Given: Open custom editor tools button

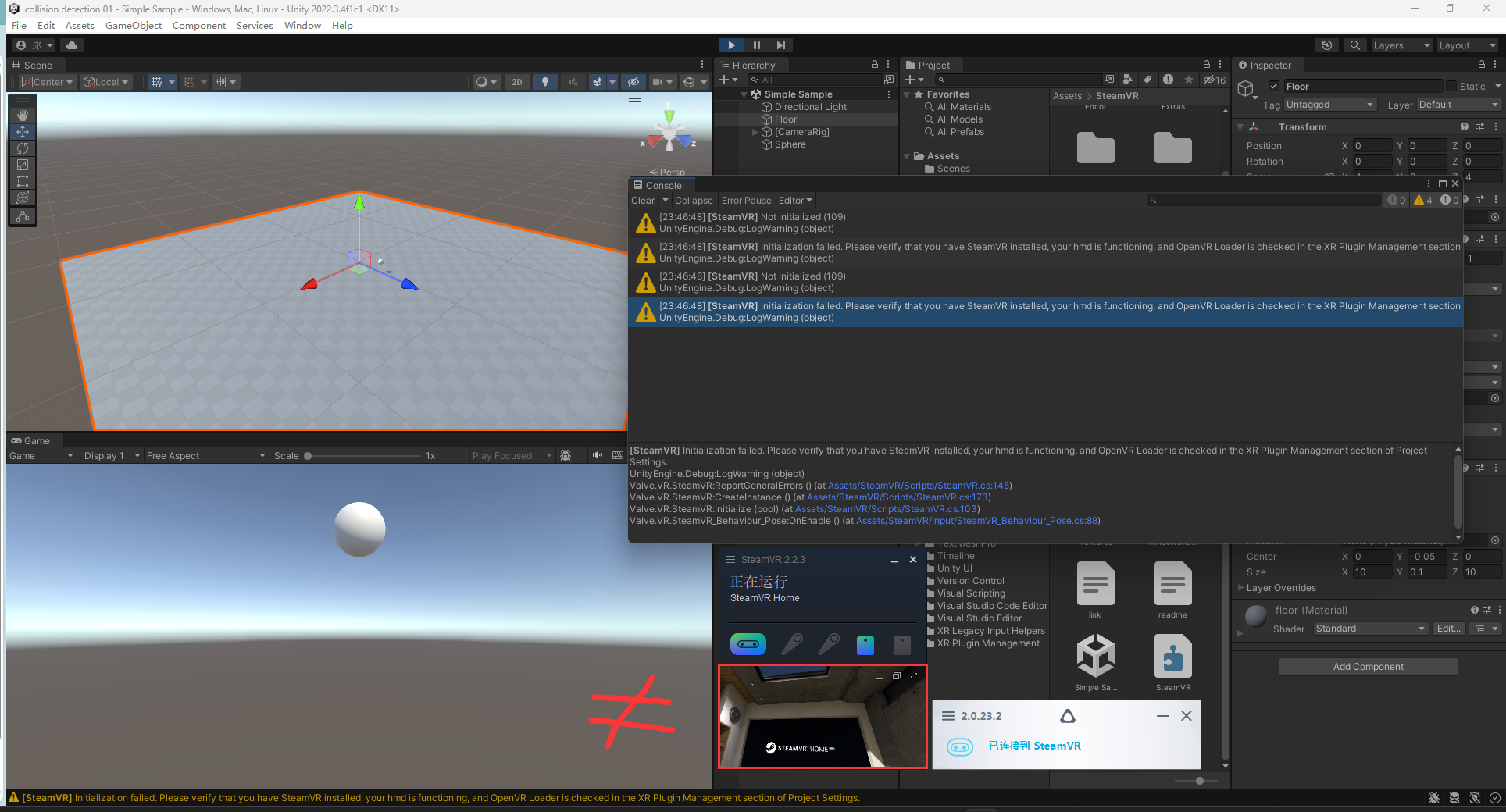Looking at the screenshot, I should point(22,216).
